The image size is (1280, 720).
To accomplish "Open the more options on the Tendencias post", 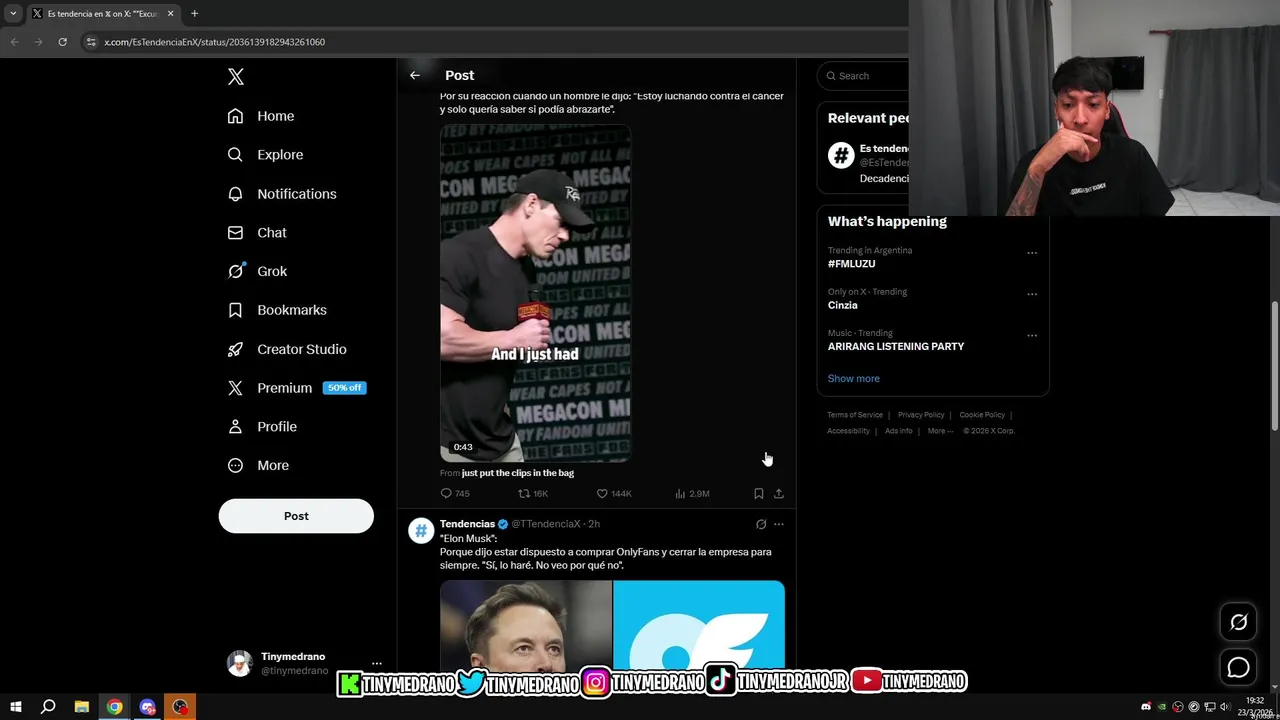I will 779,524.
